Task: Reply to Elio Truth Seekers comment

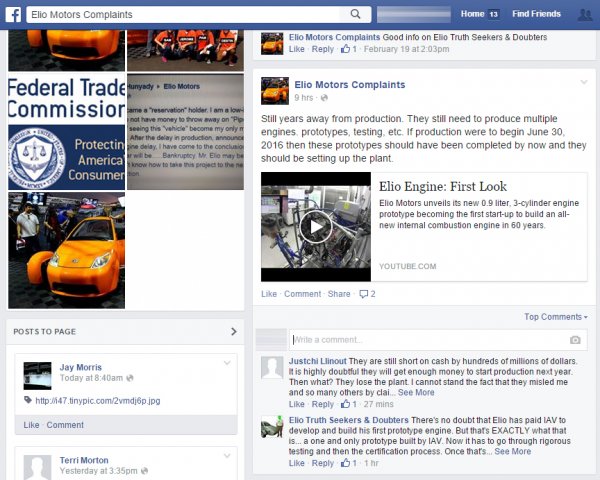Action: (323, 463)
